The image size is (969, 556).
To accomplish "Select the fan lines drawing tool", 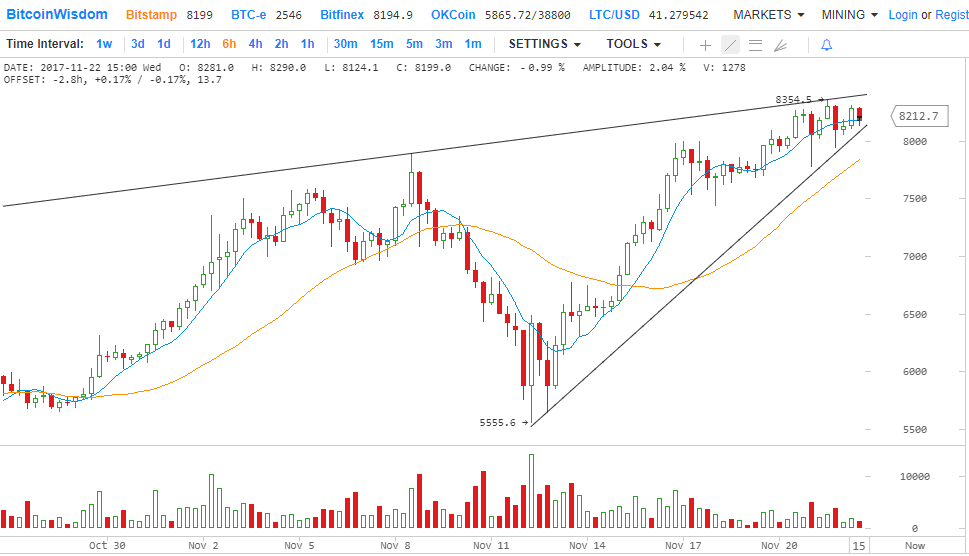I will point(781,45).
